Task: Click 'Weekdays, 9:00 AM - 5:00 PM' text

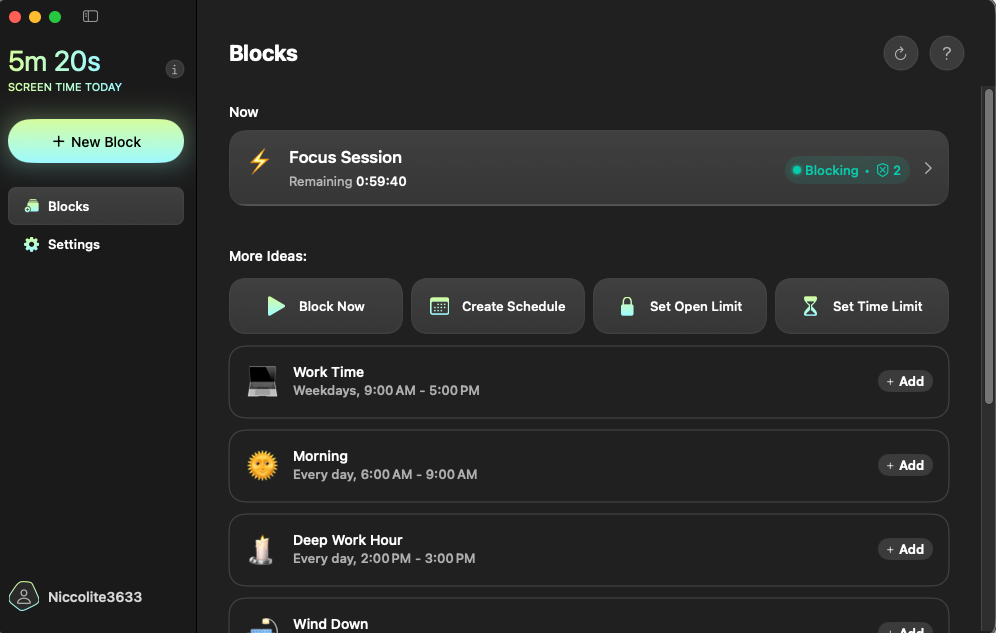Action: coord(386,390)
